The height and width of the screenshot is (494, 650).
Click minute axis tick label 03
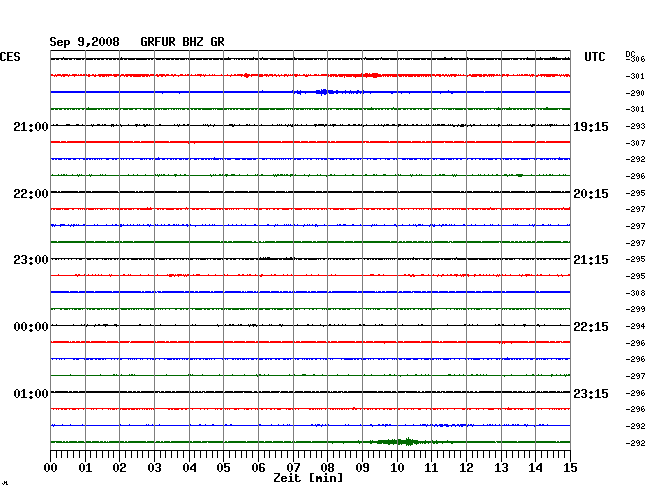coord(154,468)
